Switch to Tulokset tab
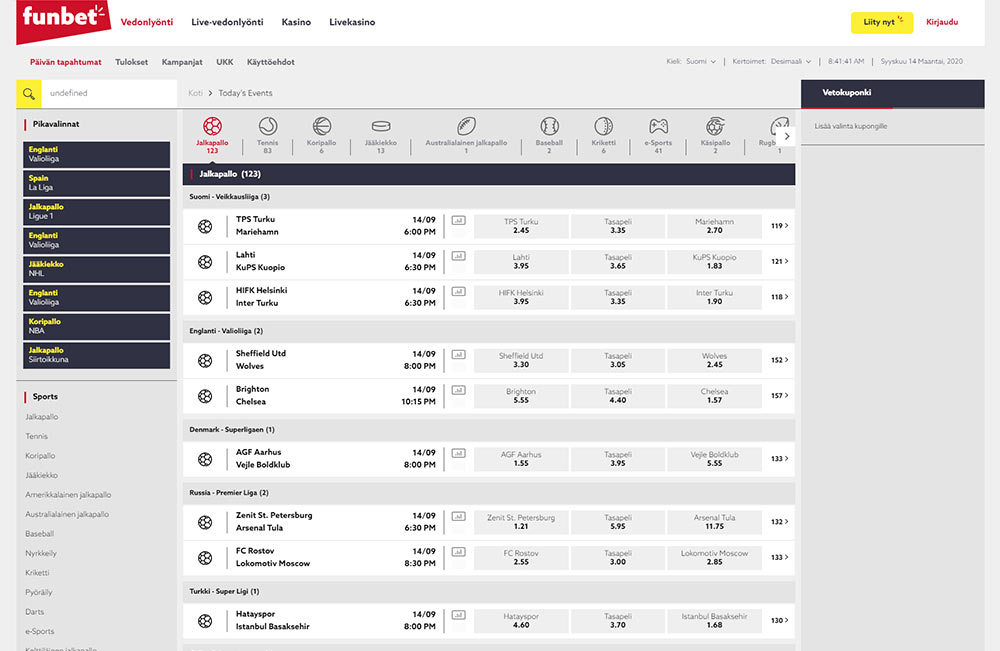Image resolution: width=1000 pixels, height=651 pixels. pyautogui.click(x=131, y=62)
